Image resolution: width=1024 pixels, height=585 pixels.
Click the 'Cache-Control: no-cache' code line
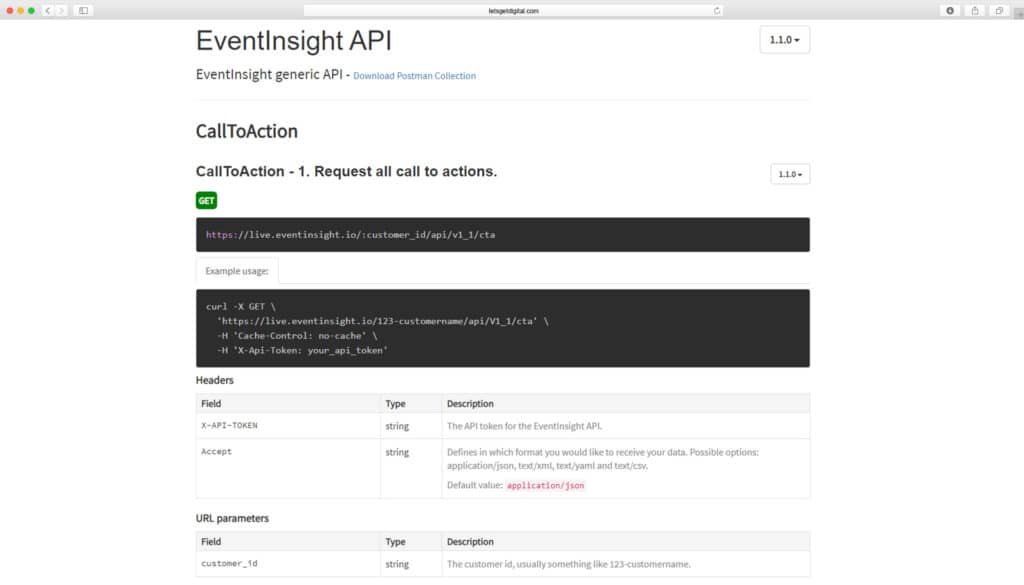(x=297, y=336)
